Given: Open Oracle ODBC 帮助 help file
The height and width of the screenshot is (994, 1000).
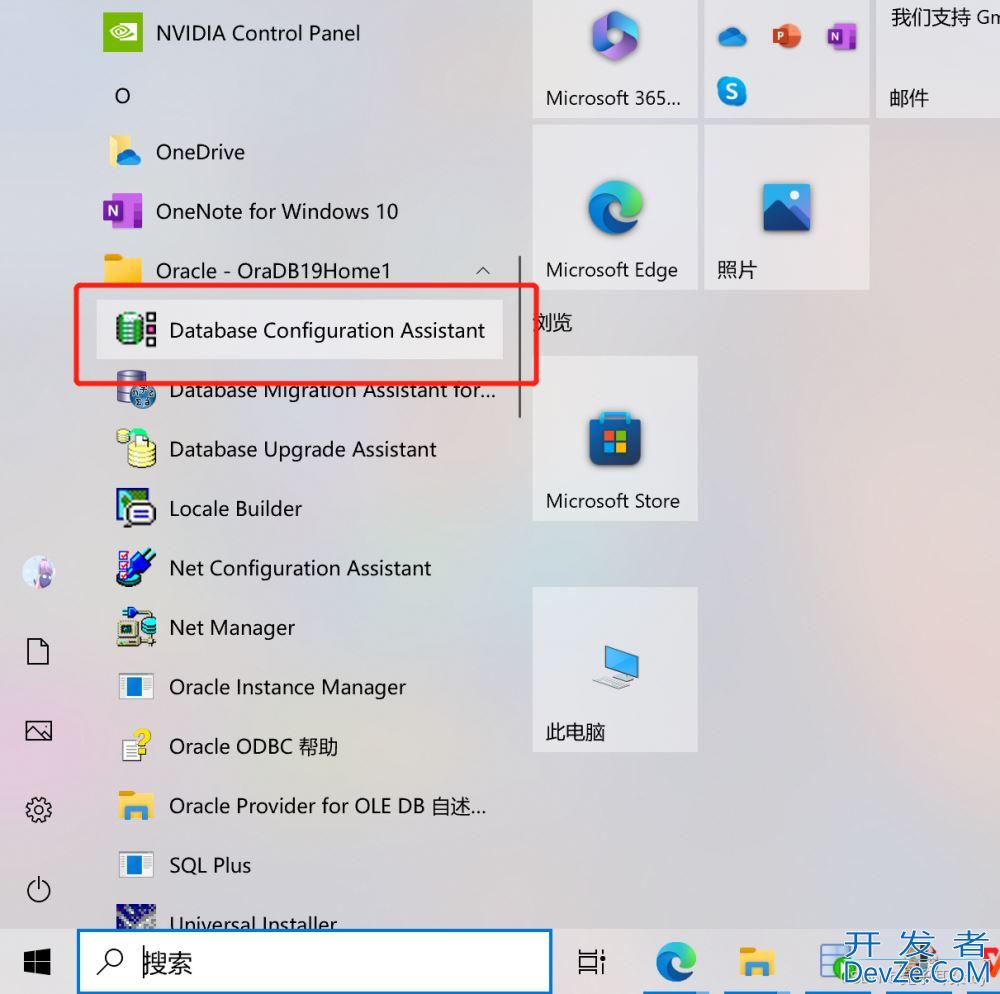Looking at the screenshot, I should (300, 746).
